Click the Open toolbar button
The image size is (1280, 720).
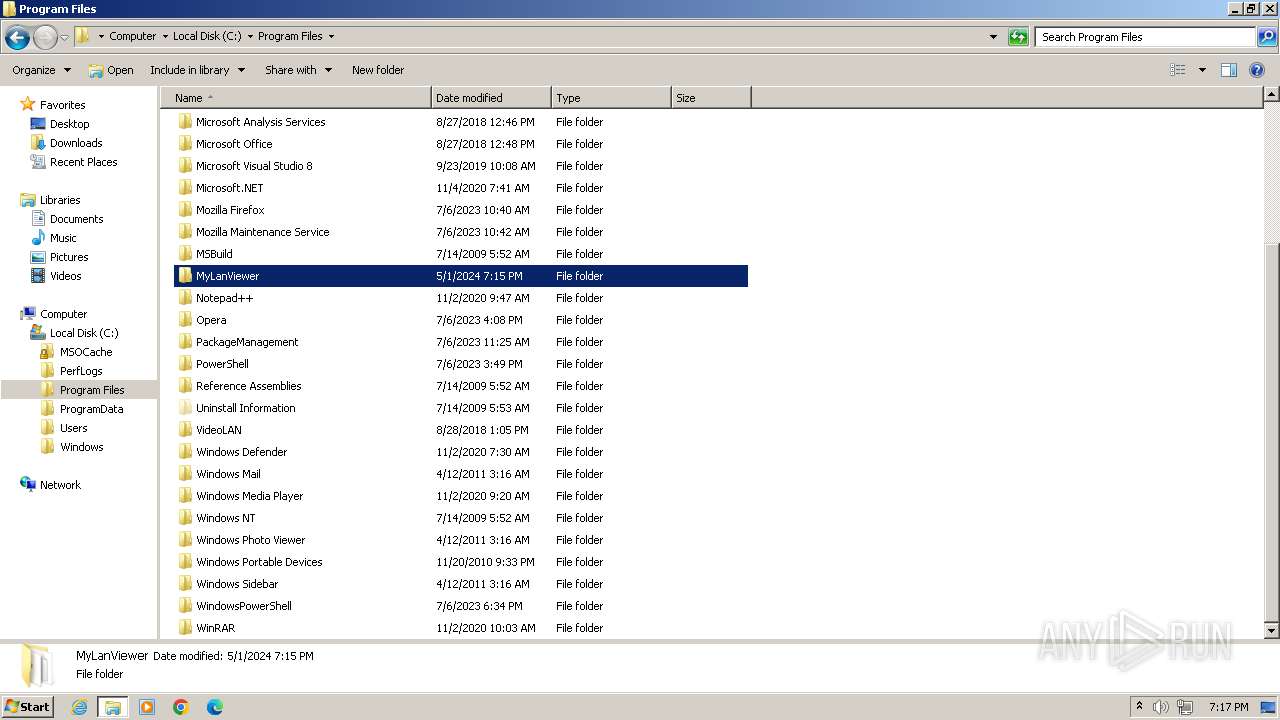point(110,70)
